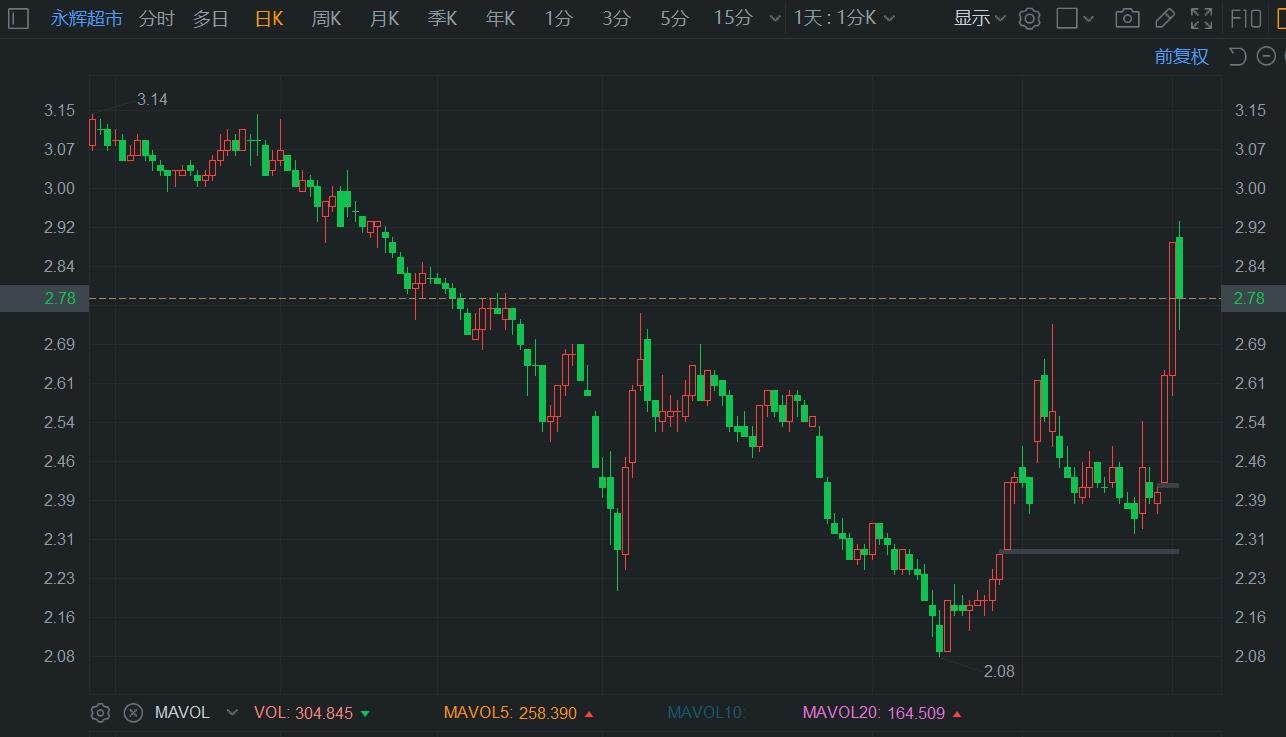Click the 永辉超市 stock name
The image size is (1286, 737).
point(87,18)
